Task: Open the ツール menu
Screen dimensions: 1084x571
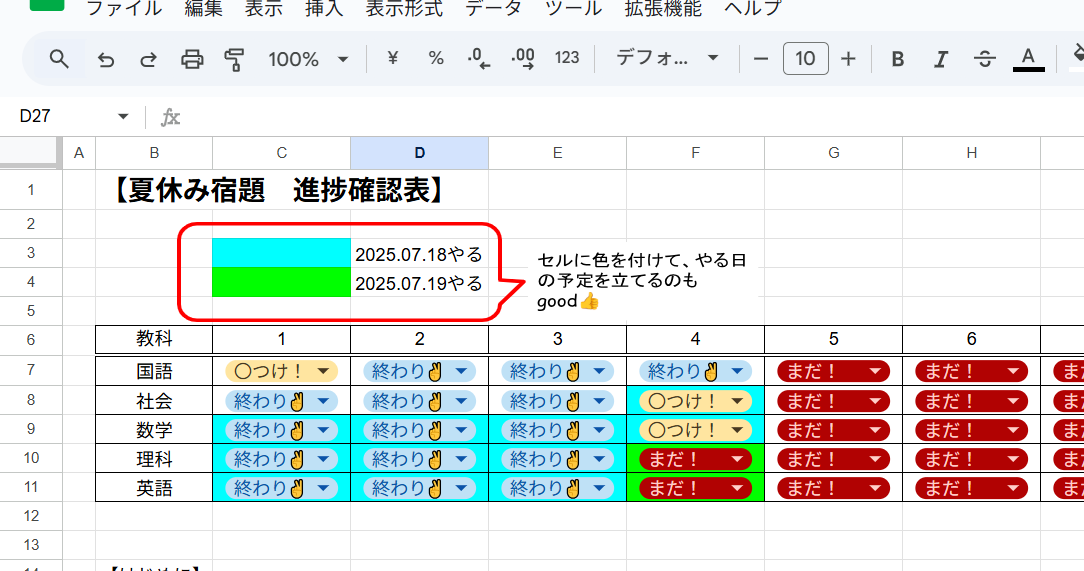Action: (573, 8)
